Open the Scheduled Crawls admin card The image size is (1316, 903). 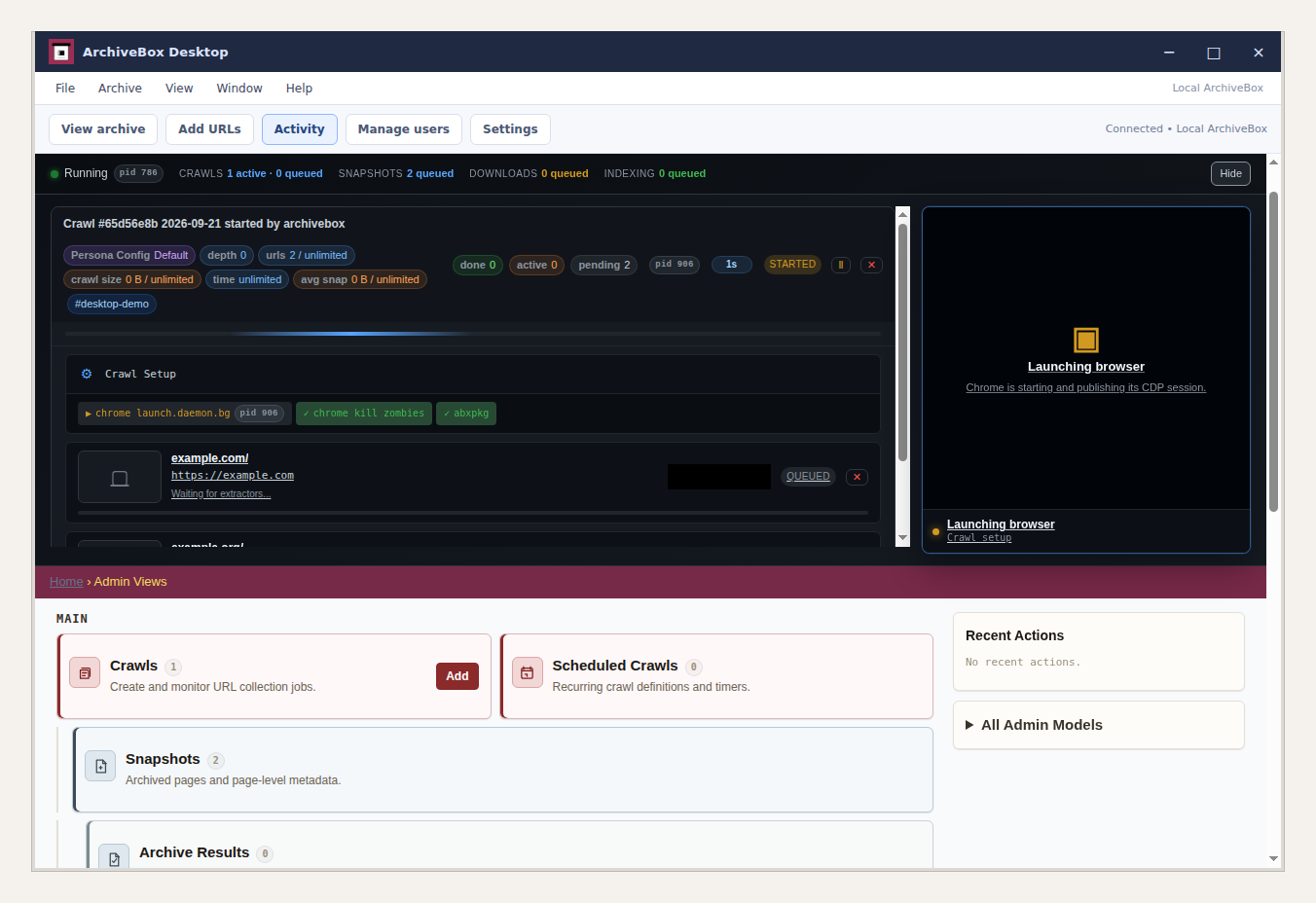coord(615,666)
